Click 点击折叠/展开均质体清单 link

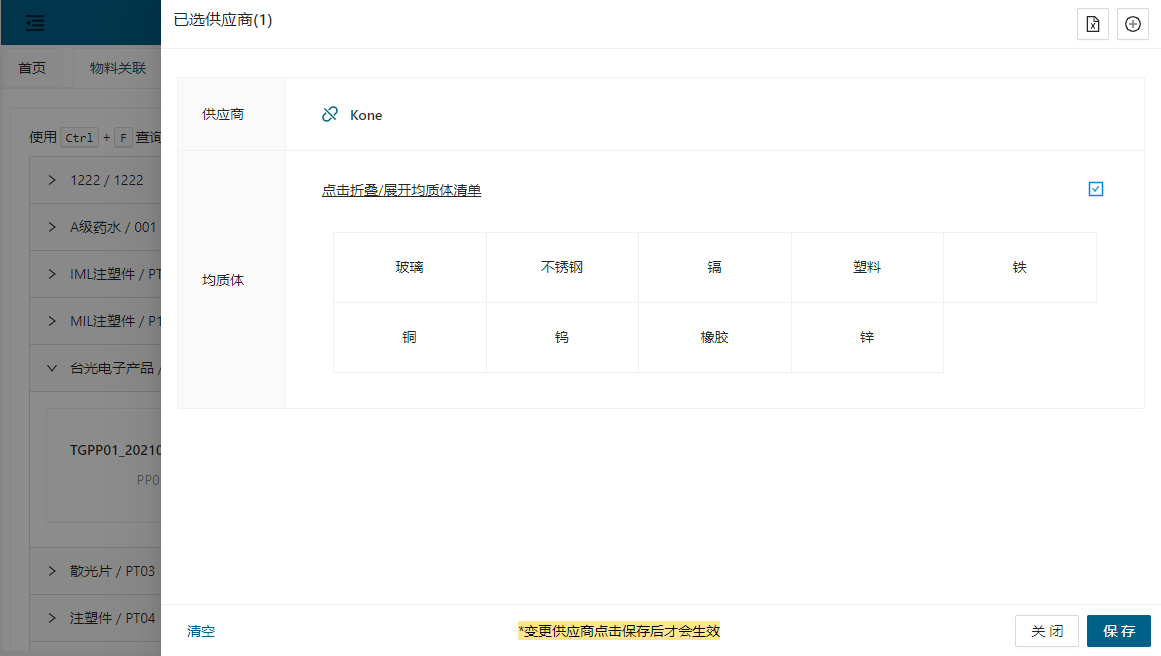(401, 190)
